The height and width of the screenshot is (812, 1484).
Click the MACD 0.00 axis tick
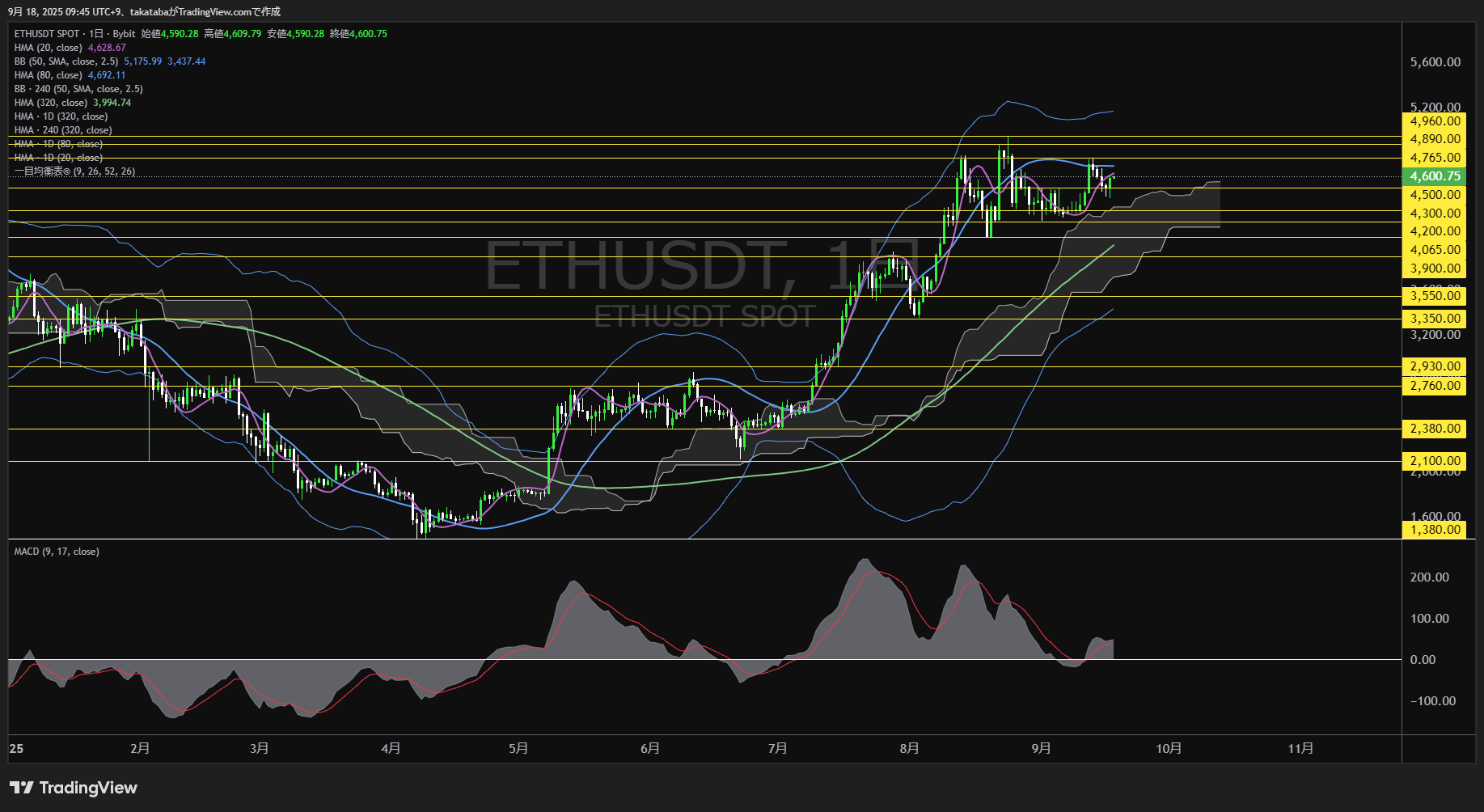(1423, 660)
